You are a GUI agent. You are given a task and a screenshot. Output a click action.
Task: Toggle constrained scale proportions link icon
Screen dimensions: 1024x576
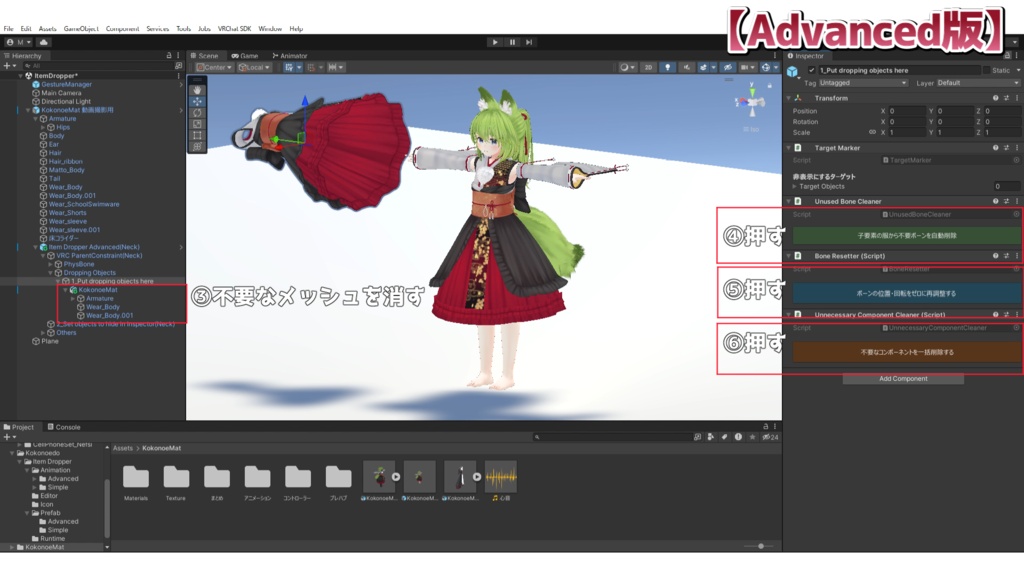tap(872, 133)
